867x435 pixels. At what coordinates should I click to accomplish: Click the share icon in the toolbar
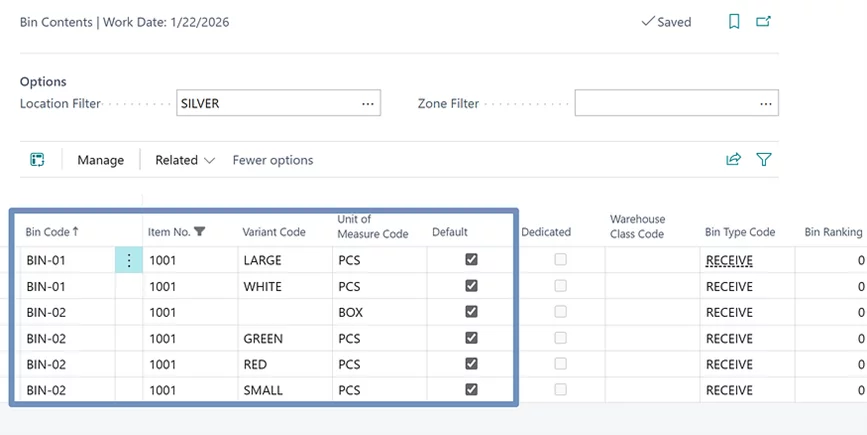(734, 160)
